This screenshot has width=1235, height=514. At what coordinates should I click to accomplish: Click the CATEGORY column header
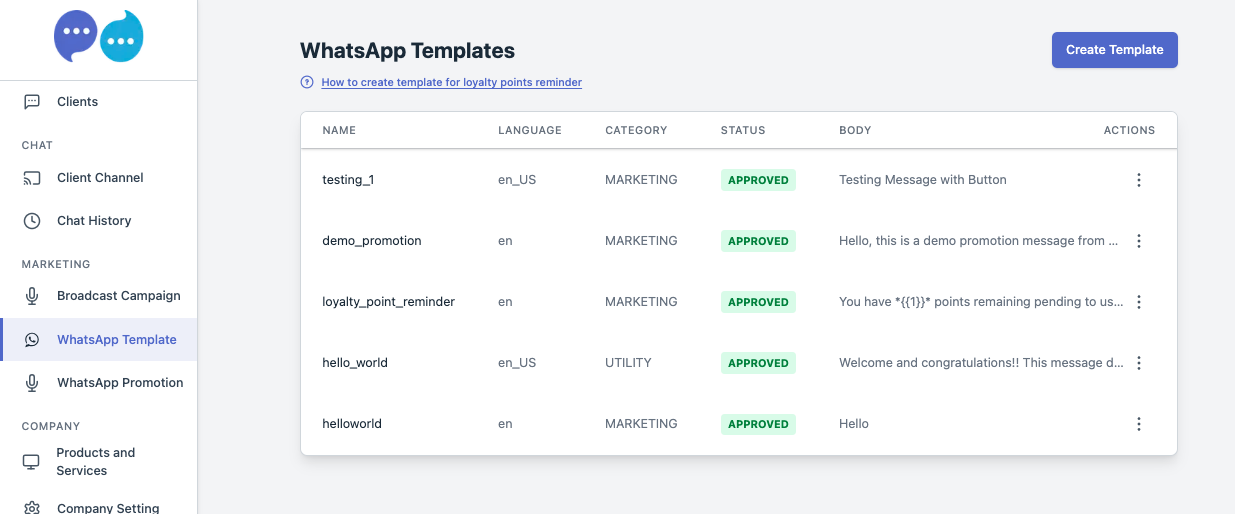click(636, 130)
